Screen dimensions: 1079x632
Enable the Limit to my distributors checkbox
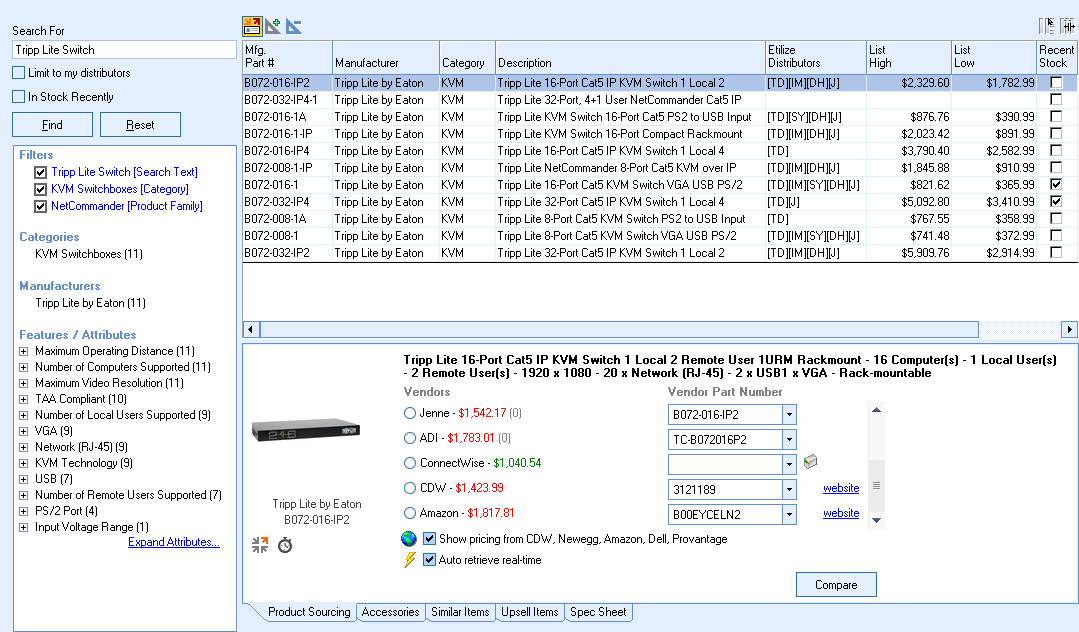[19, 73]
